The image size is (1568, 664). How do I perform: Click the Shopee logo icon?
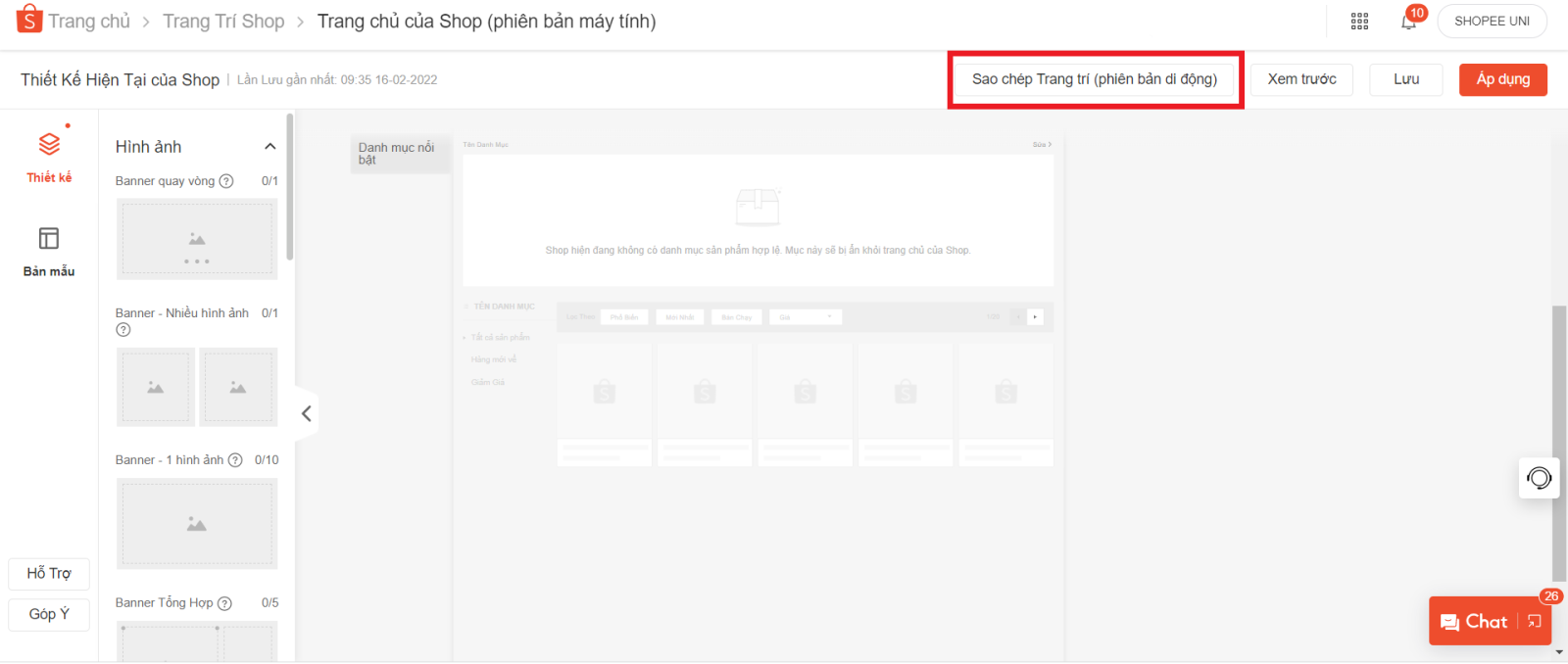[x=29, y=19]
